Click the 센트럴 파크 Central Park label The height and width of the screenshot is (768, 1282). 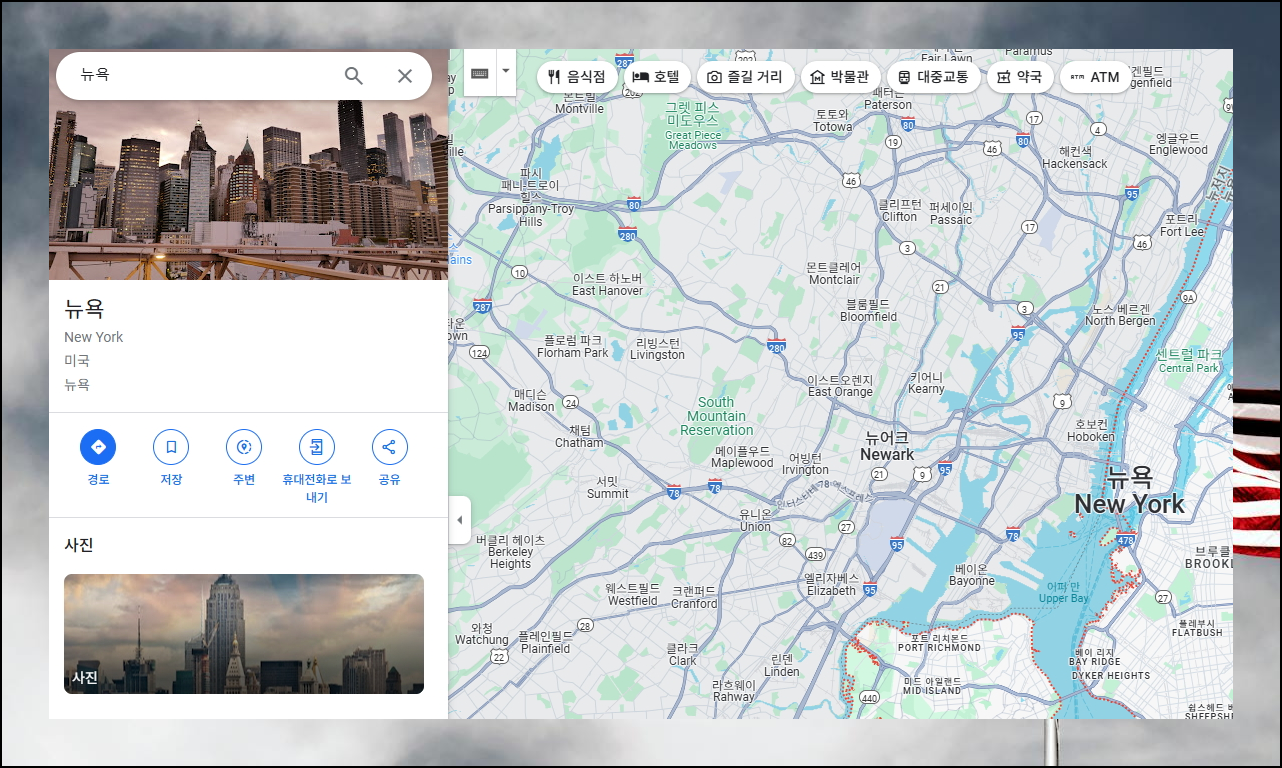coord(1188,361)
